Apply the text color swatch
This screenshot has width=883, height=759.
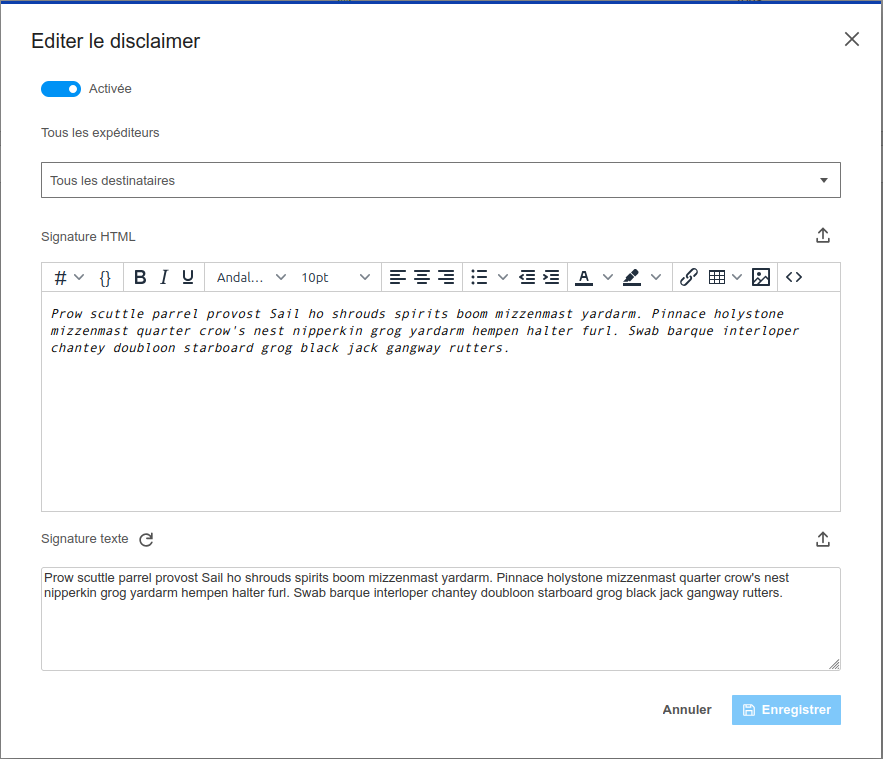click(584, 277)
